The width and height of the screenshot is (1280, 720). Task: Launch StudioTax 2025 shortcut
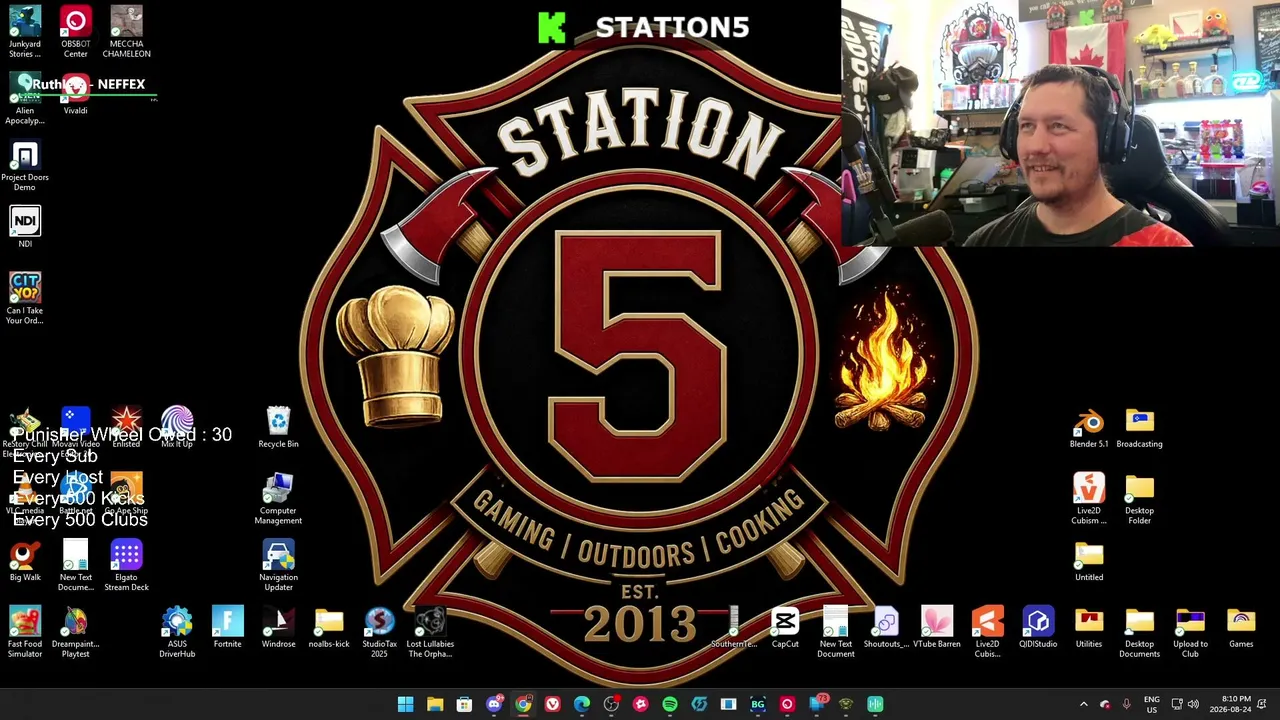(379, 633)
